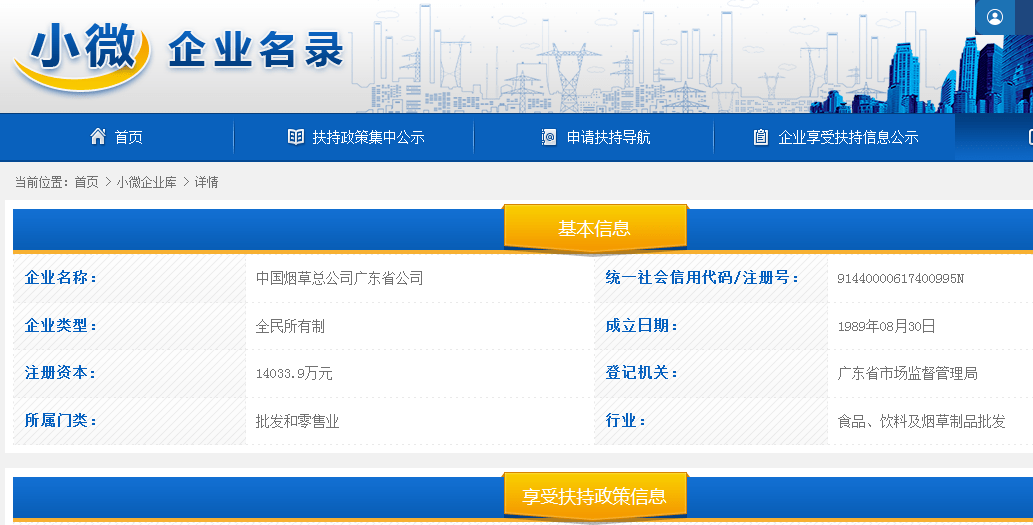Image resolution: width=1033 pixels, height=525 pixels.
Task: Click 详情 in the breadcrumb
Action: [206, 182]
